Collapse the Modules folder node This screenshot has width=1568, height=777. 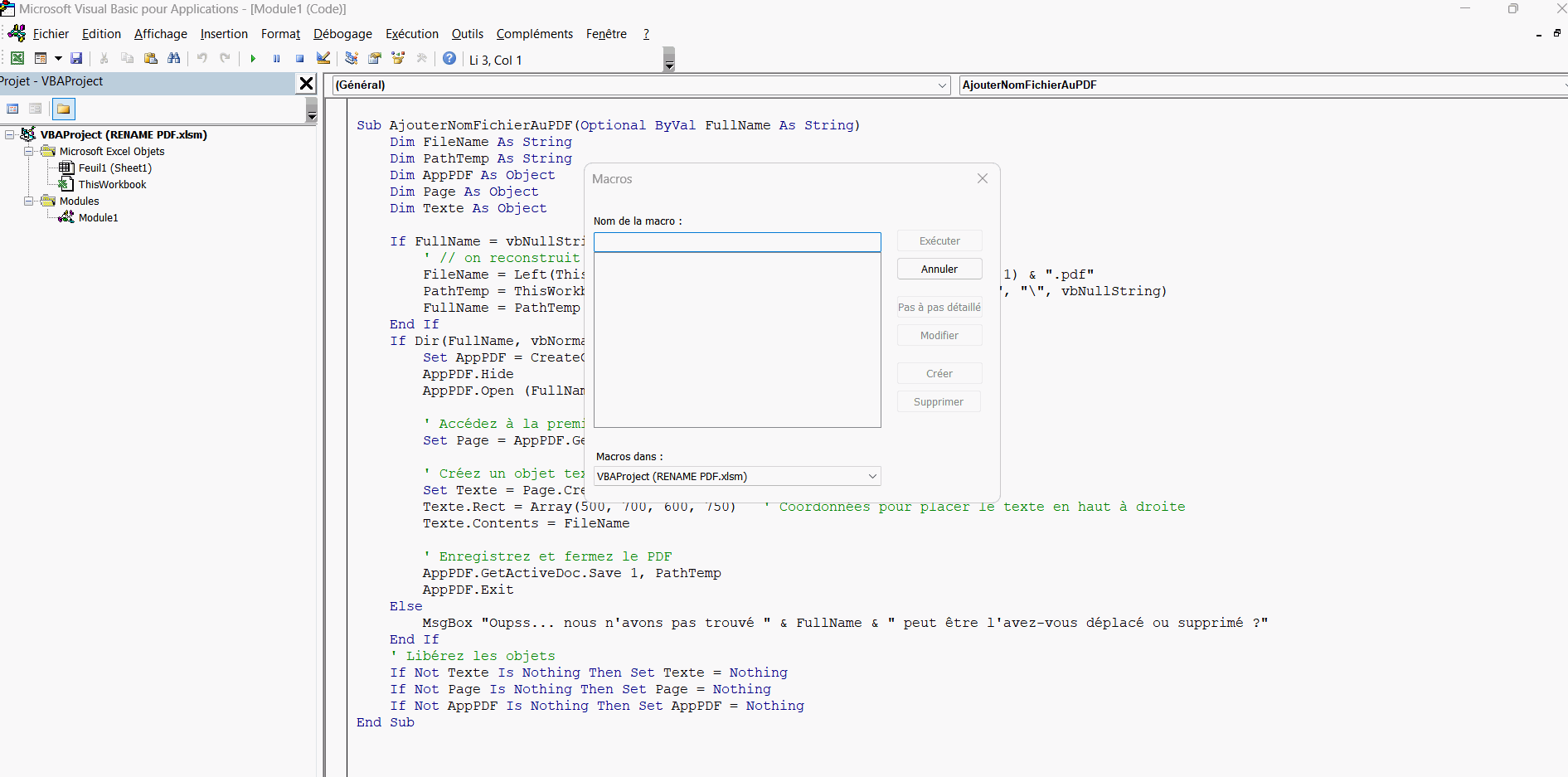coord(29,201)
